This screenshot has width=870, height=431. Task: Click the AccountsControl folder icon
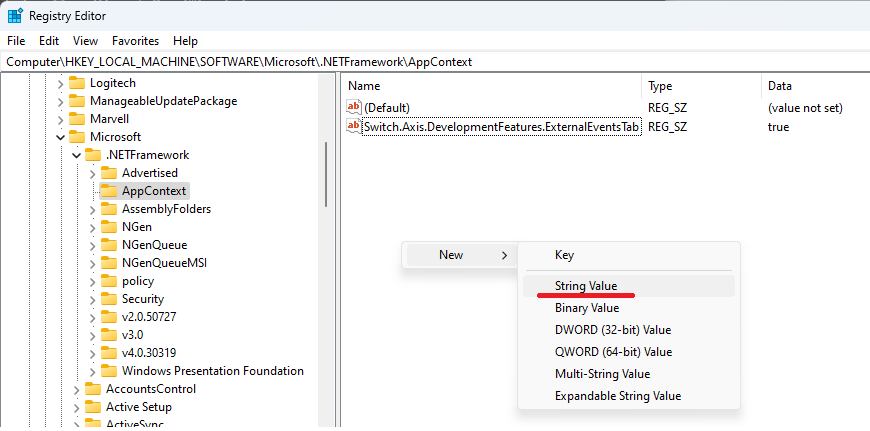[93, 389]
